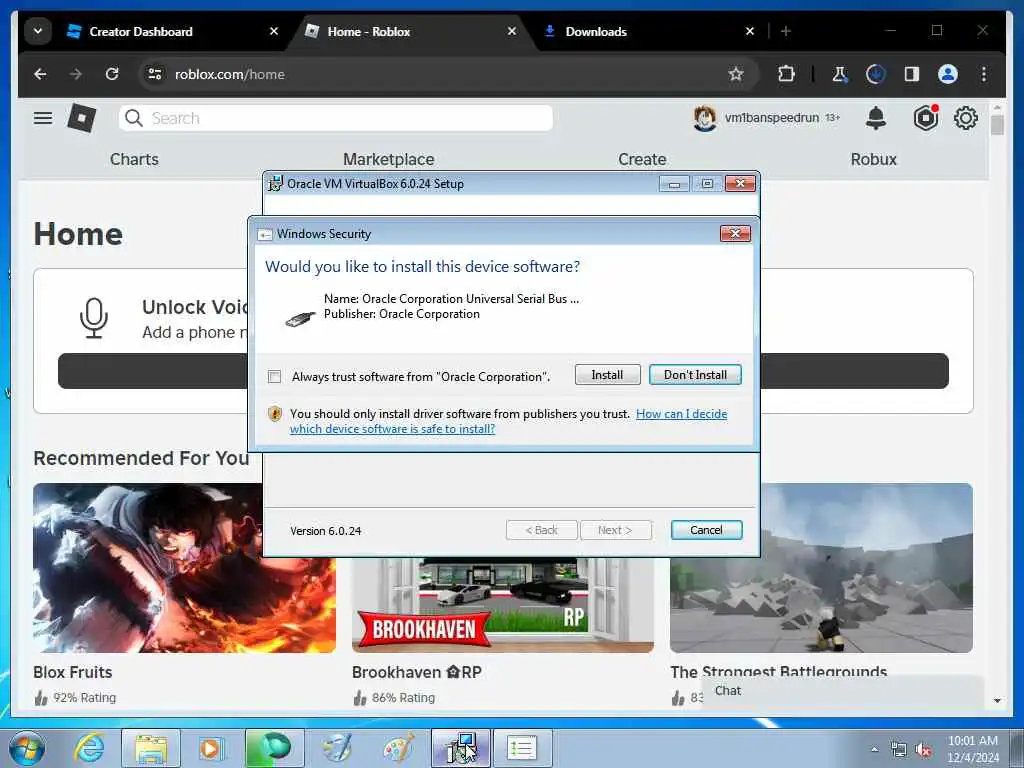Bookmark this page with the star
1024x768 pixels.
(x=736, y=74)
